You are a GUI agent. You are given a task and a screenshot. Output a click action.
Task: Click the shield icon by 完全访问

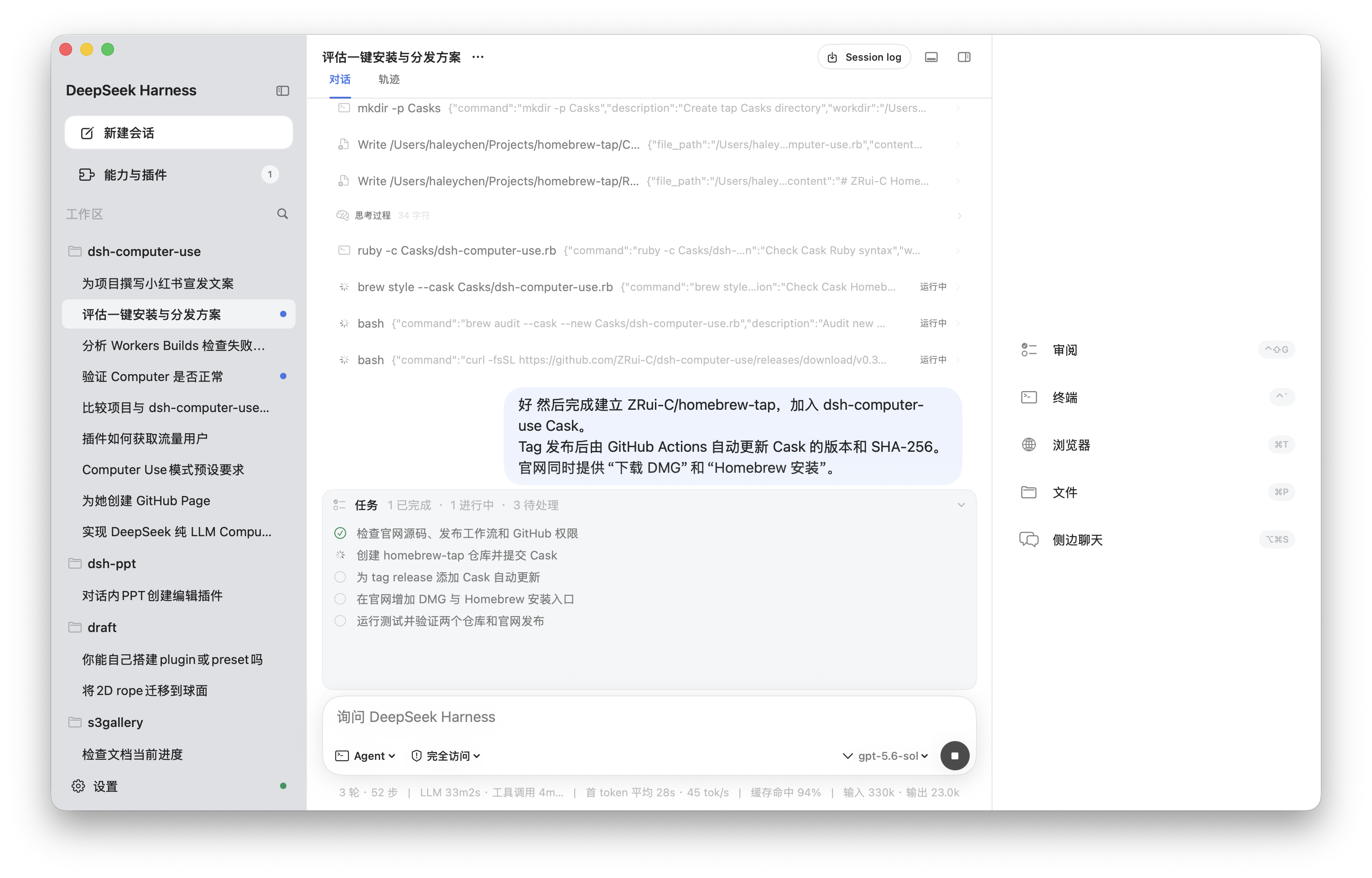[416, 755]
